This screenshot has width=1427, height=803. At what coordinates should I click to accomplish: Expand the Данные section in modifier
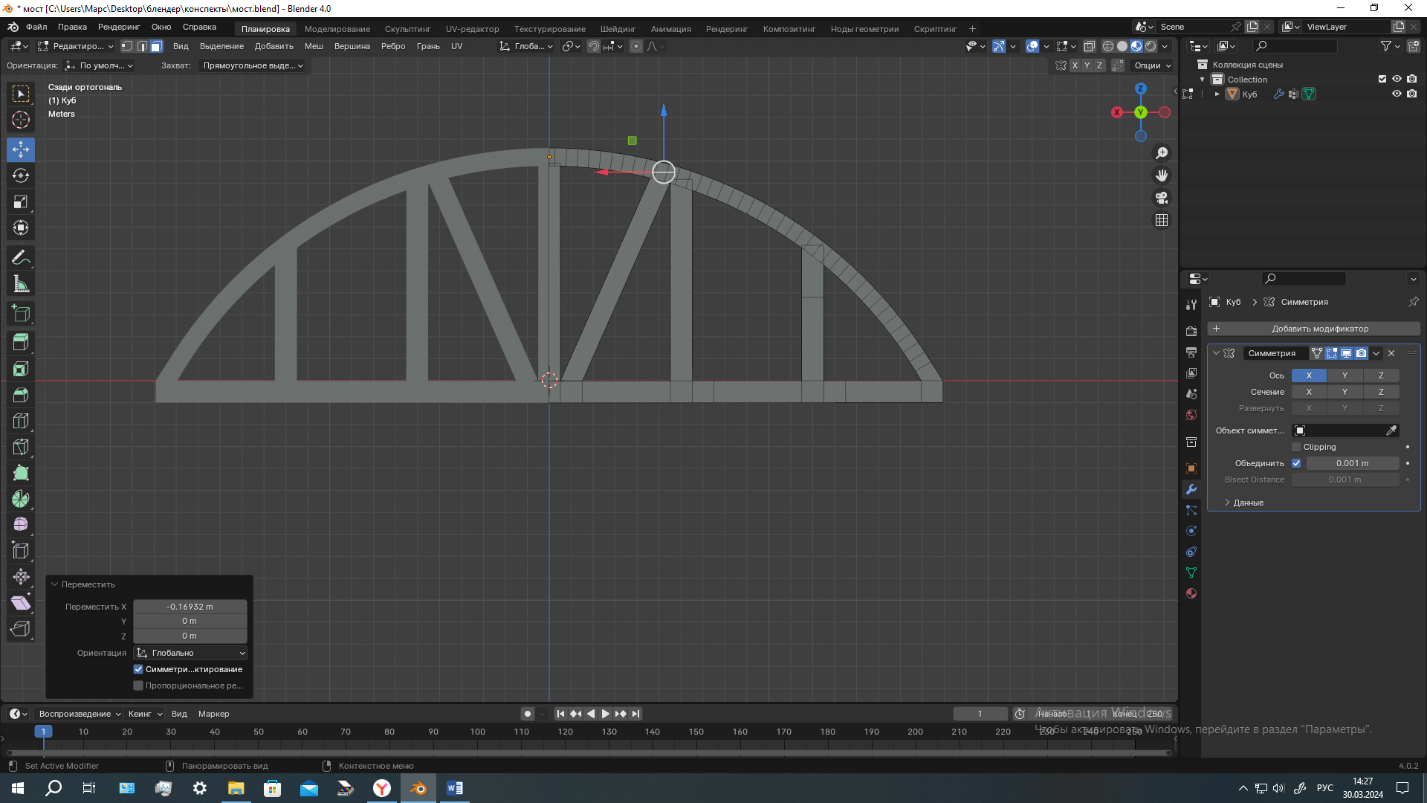(x=1243, y=502)
